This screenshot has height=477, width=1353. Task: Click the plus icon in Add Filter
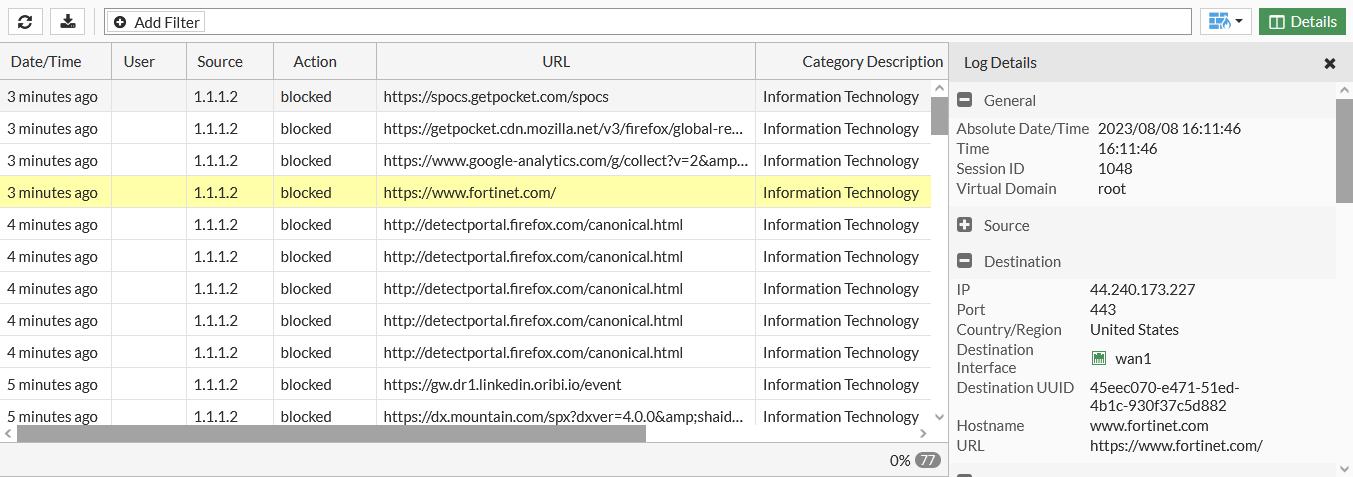(x=120, y=22)
